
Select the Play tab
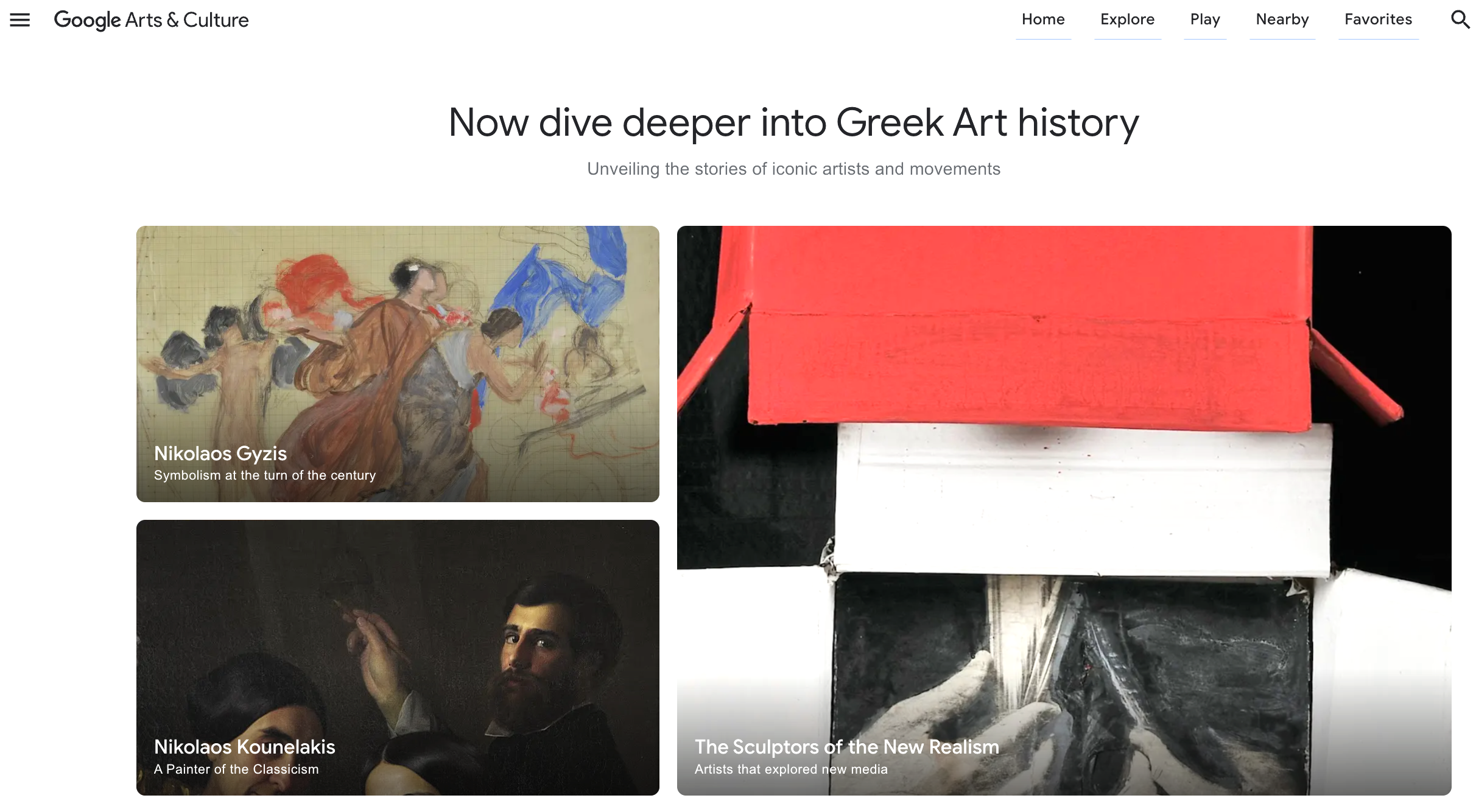click(1205, 19)
